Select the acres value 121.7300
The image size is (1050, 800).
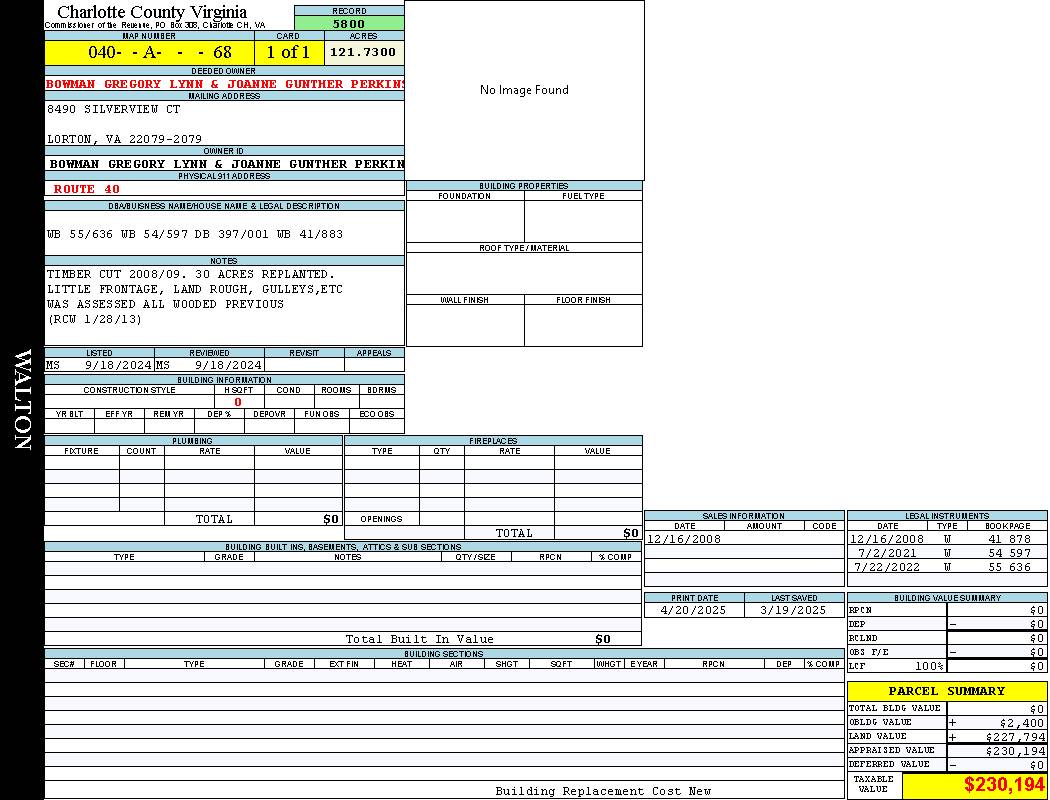click(x=363, y=52)
